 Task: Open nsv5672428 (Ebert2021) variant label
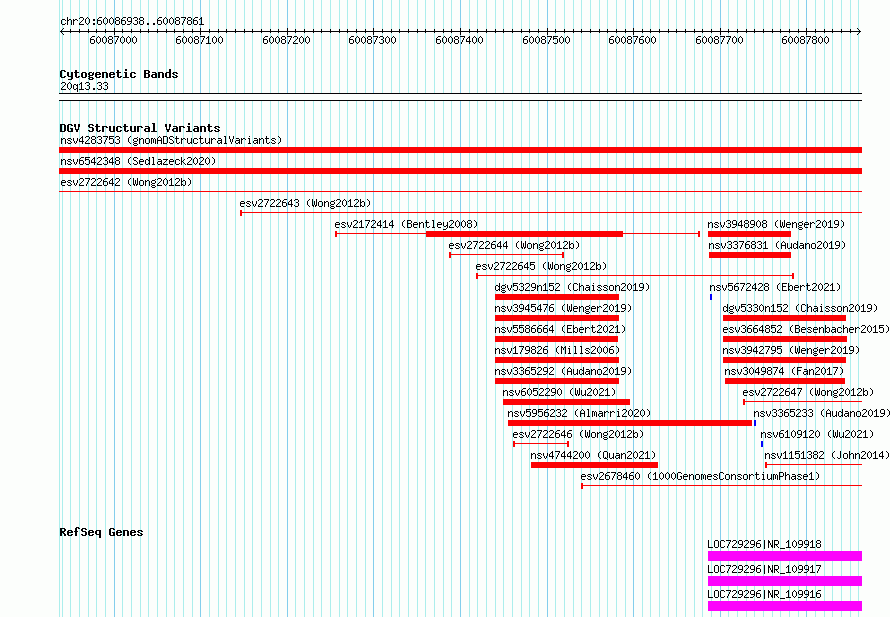coord(775,287)
